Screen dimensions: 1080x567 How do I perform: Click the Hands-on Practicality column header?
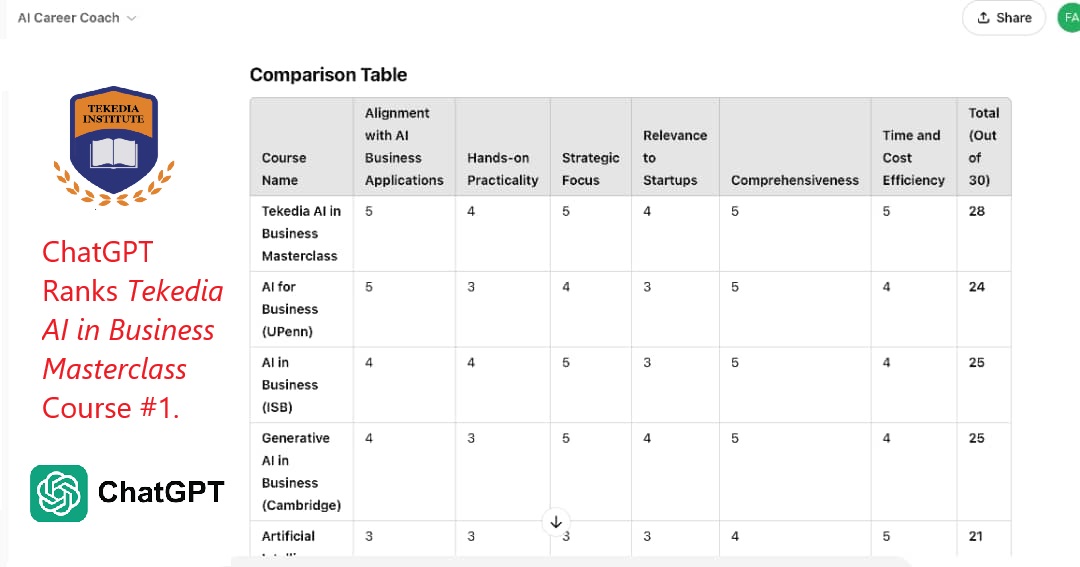(x=502, y=169)
